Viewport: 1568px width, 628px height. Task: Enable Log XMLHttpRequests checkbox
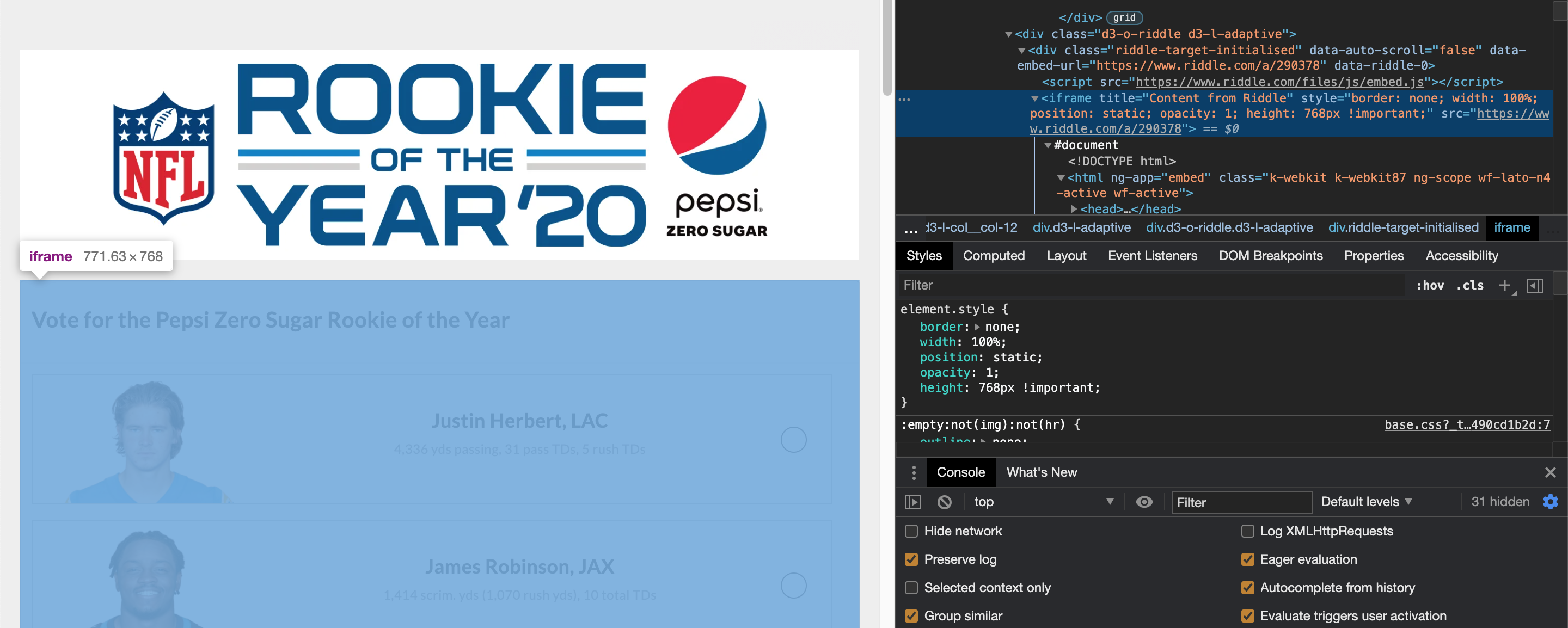pyautogui.click(x=1247, y=531)
